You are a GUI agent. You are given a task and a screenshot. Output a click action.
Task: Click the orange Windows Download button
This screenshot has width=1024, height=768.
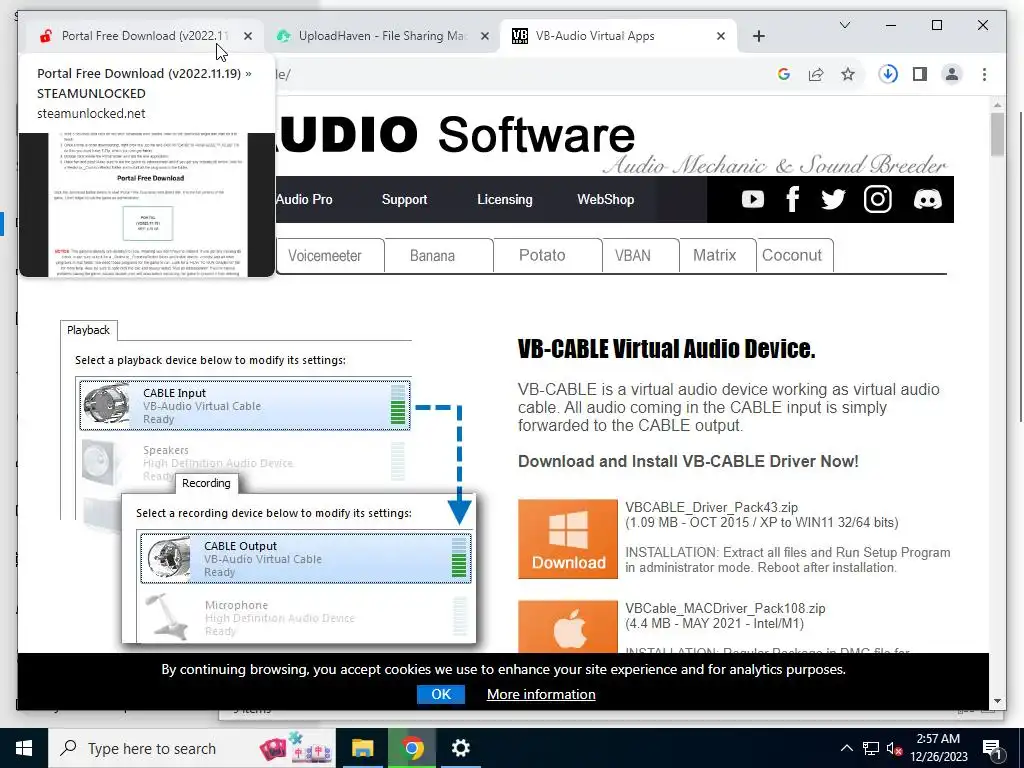(568, 539)
